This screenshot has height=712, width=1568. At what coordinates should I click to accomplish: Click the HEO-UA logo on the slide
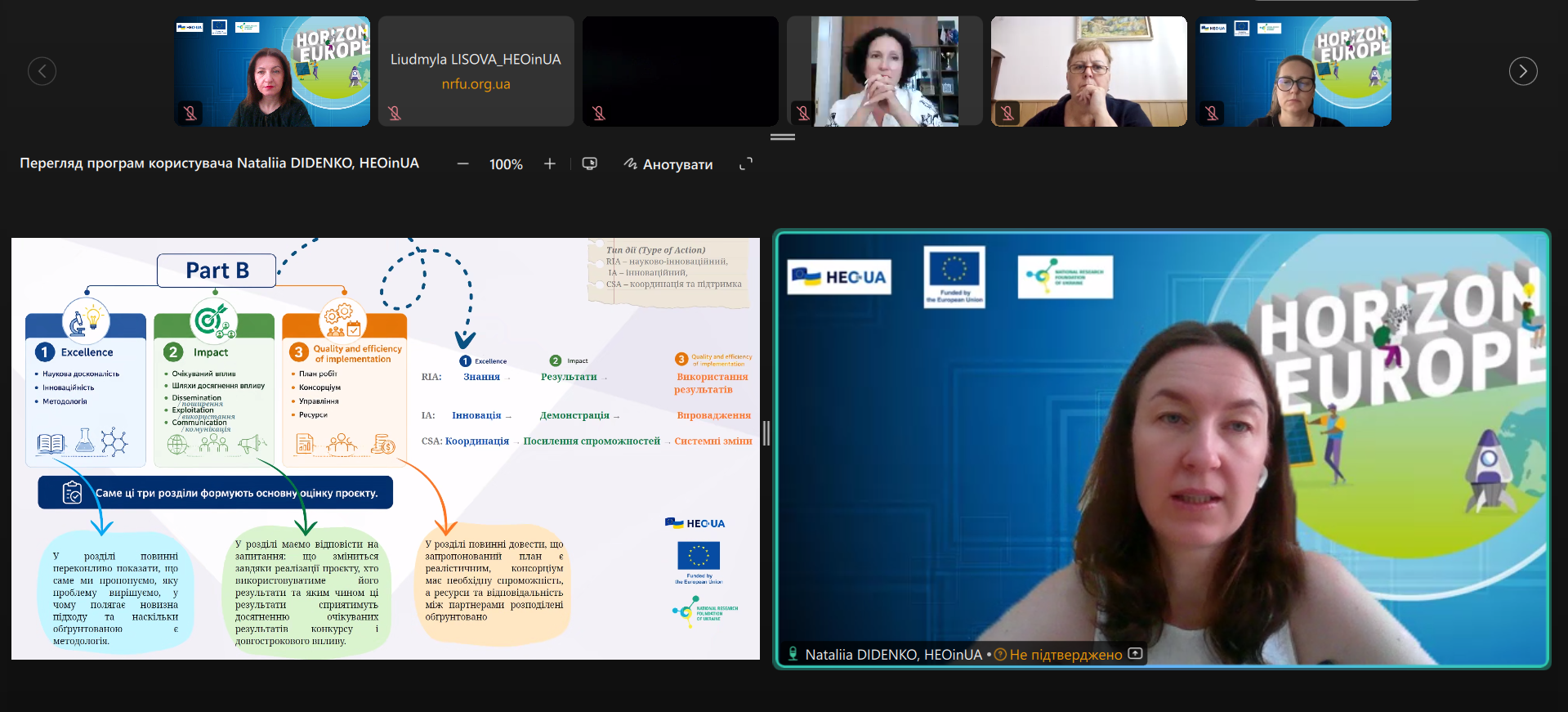point(695,523)
